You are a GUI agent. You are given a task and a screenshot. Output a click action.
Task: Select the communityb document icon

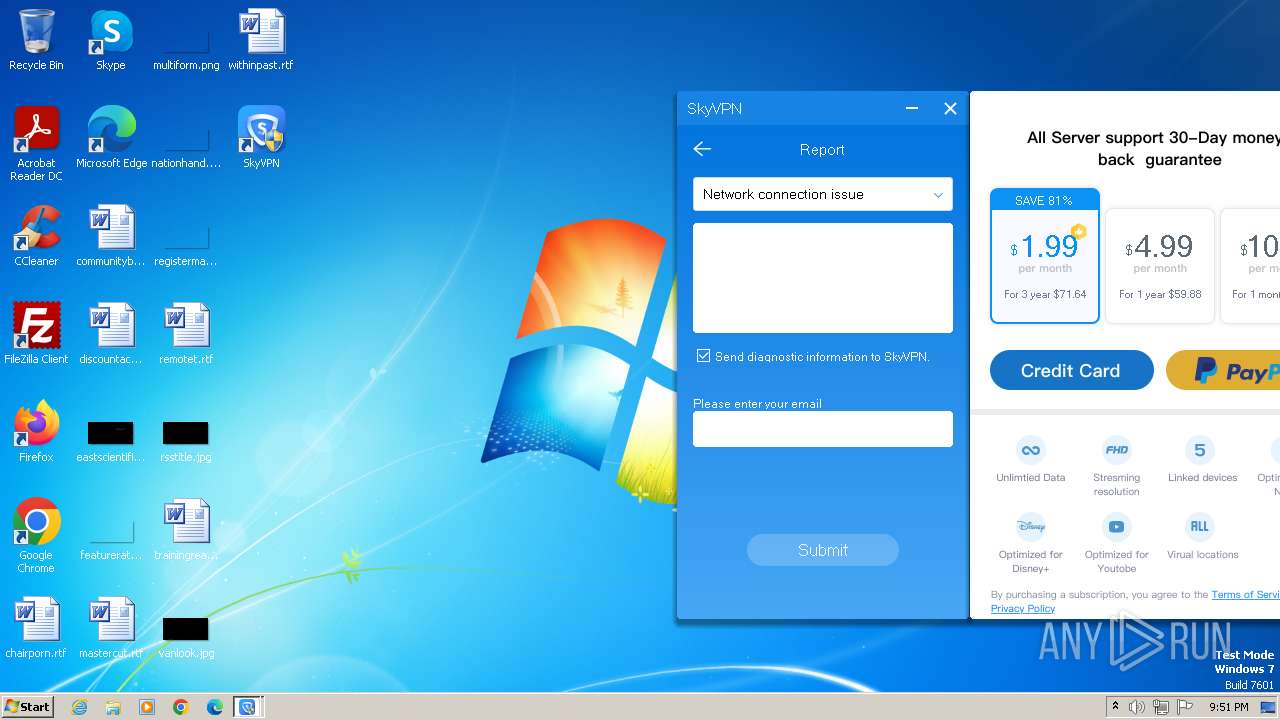[x=111, y=236]
